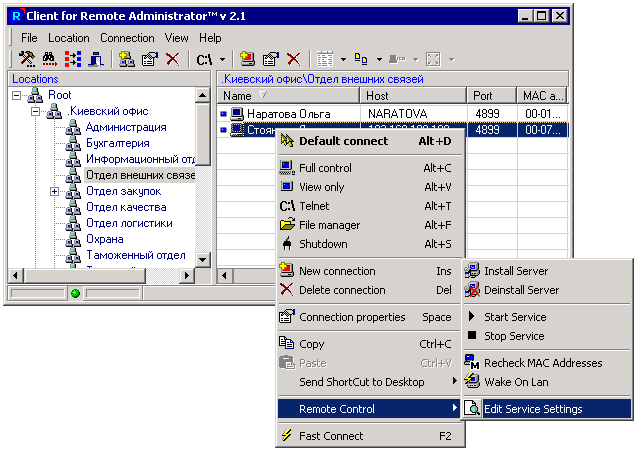The height and width of the screenshot is (451, 638).
Task: Click the NARATOVA host cell
Action: coord(398,114)
